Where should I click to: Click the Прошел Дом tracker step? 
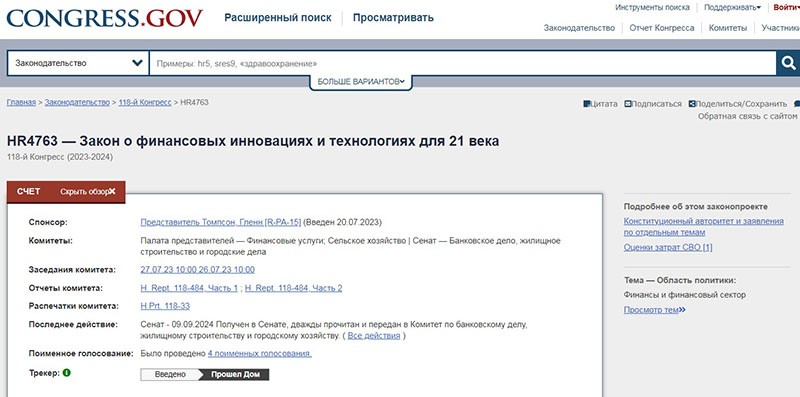(235, 375)
